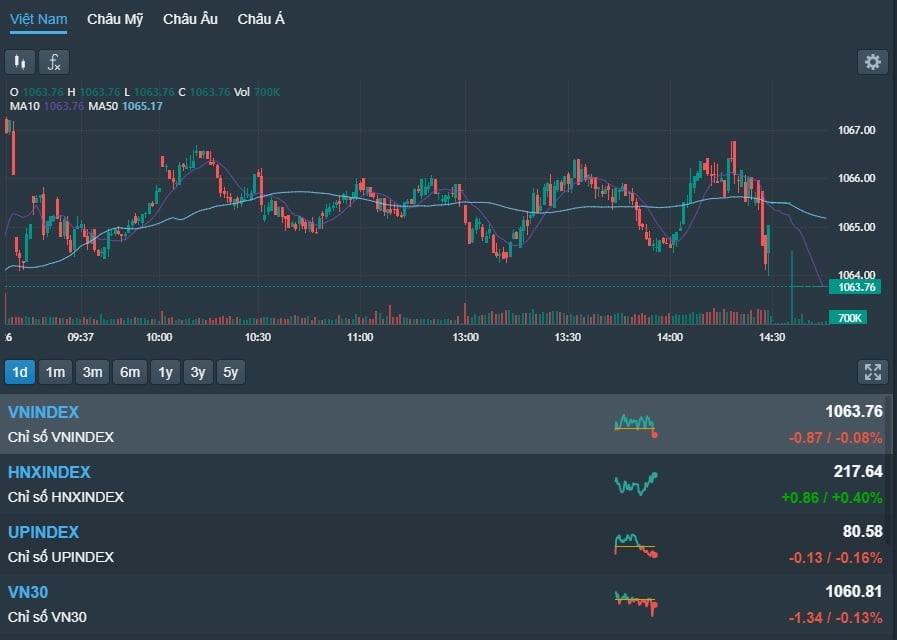Select the 3m time range
897x640 pixels.
[93, 372]
